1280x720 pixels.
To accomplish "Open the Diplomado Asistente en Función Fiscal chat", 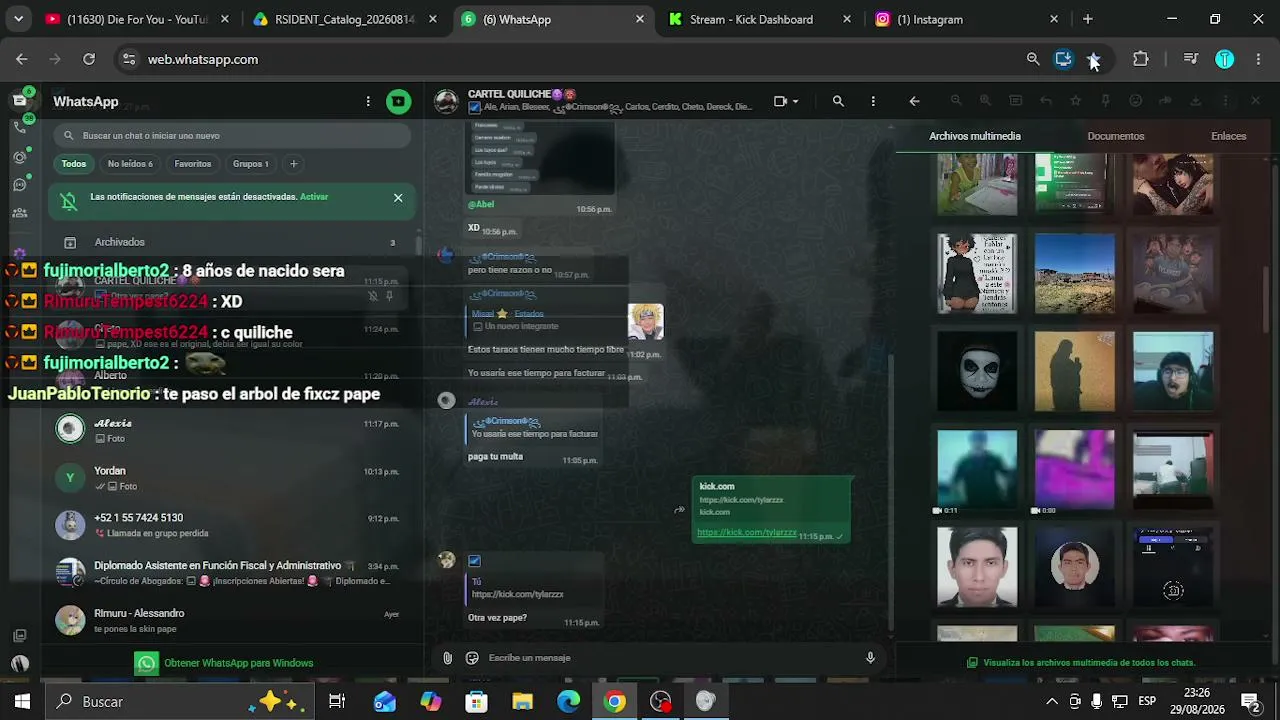I will (232, 573).
